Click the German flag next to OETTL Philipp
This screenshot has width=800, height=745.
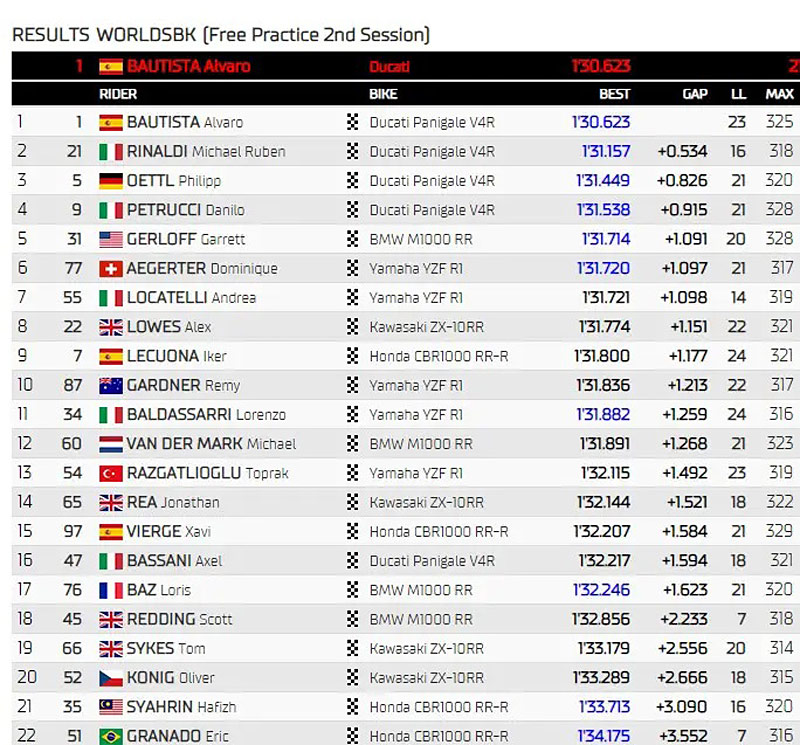pos(111,181)
